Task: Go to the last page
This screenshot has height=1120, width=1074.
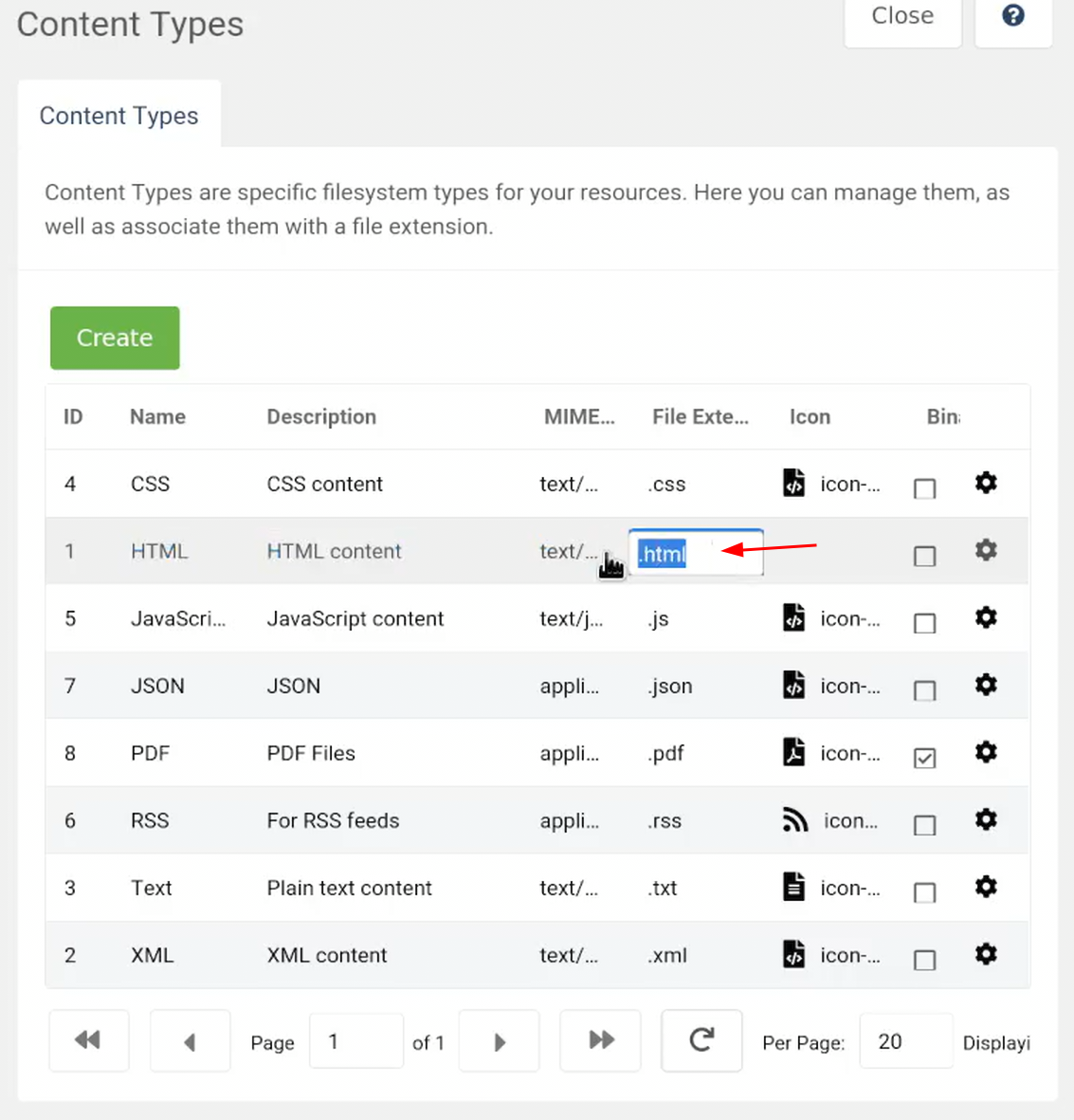Action: (601, 1040)
